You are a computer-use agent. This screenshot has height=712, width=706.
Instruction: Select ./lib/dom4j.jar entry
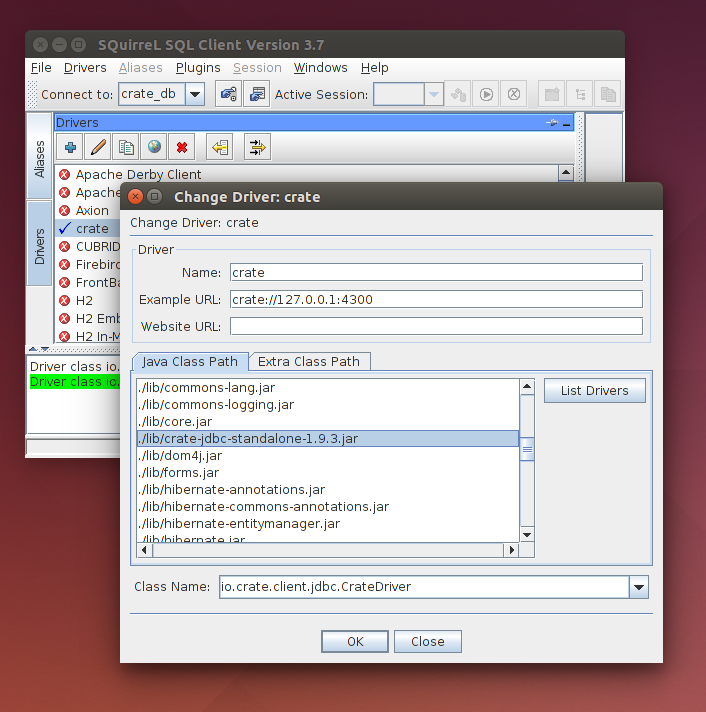[x=328, y=456]
